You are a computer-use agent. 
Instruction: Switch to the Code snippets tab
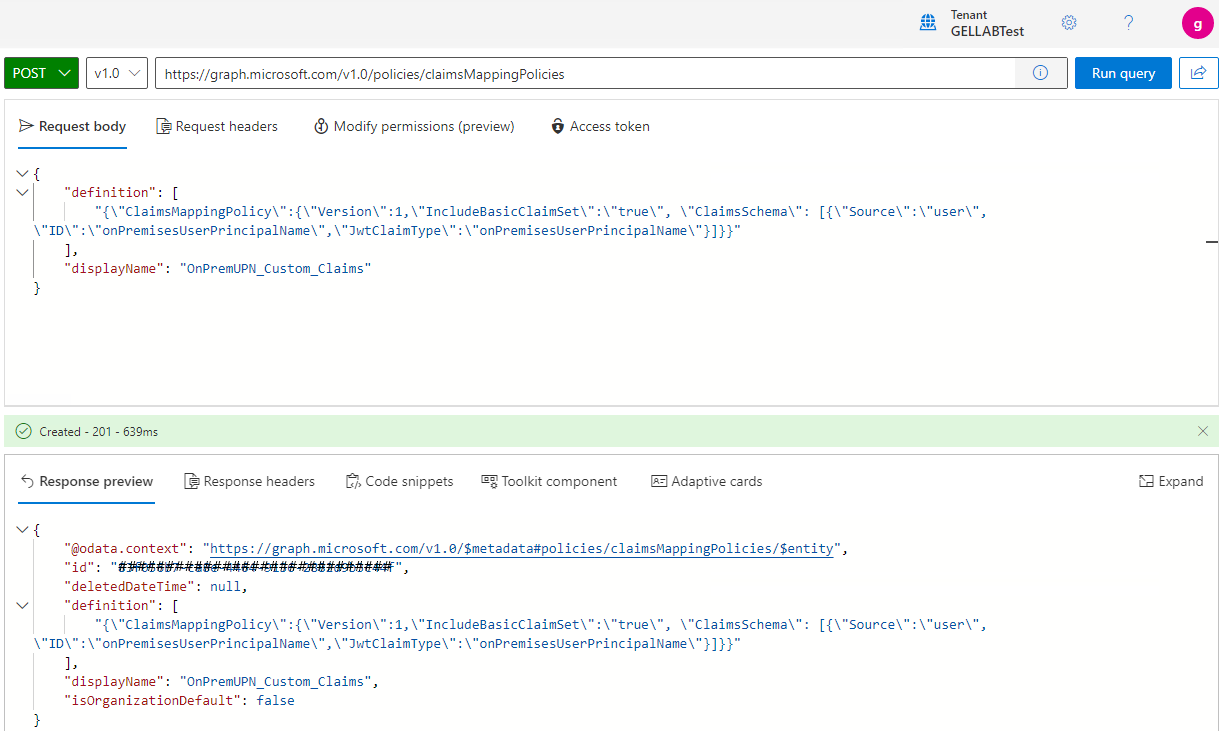click(x=399, y=481)
